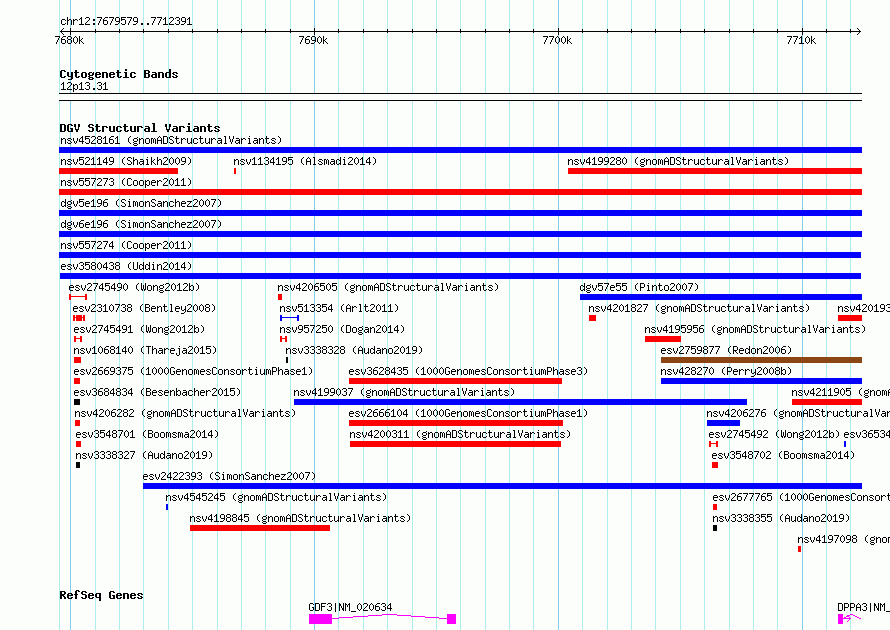Click the esv2669375 1000GenomesConsortiumPhase1 label
The height and width of the screenshot is (630, 890).
(x=193, y=371)
